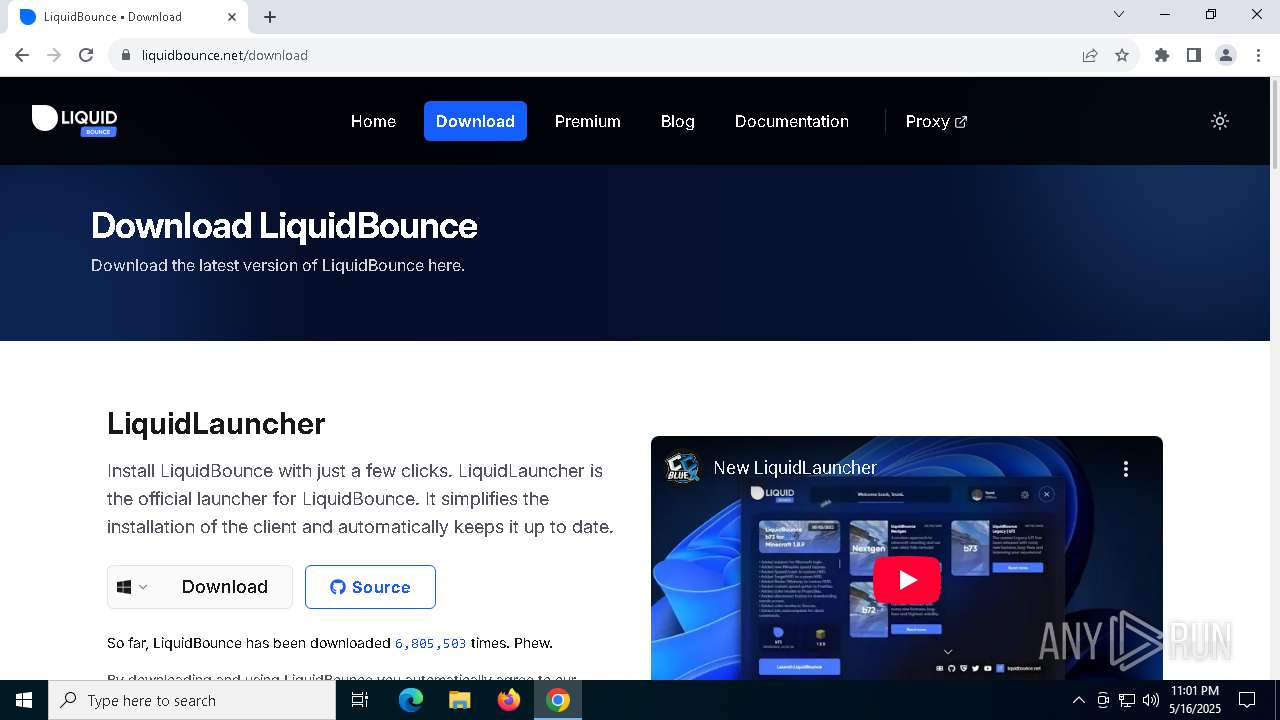Click the browser Forward arrow
The image size is (1280, 720).
[54, 55]
